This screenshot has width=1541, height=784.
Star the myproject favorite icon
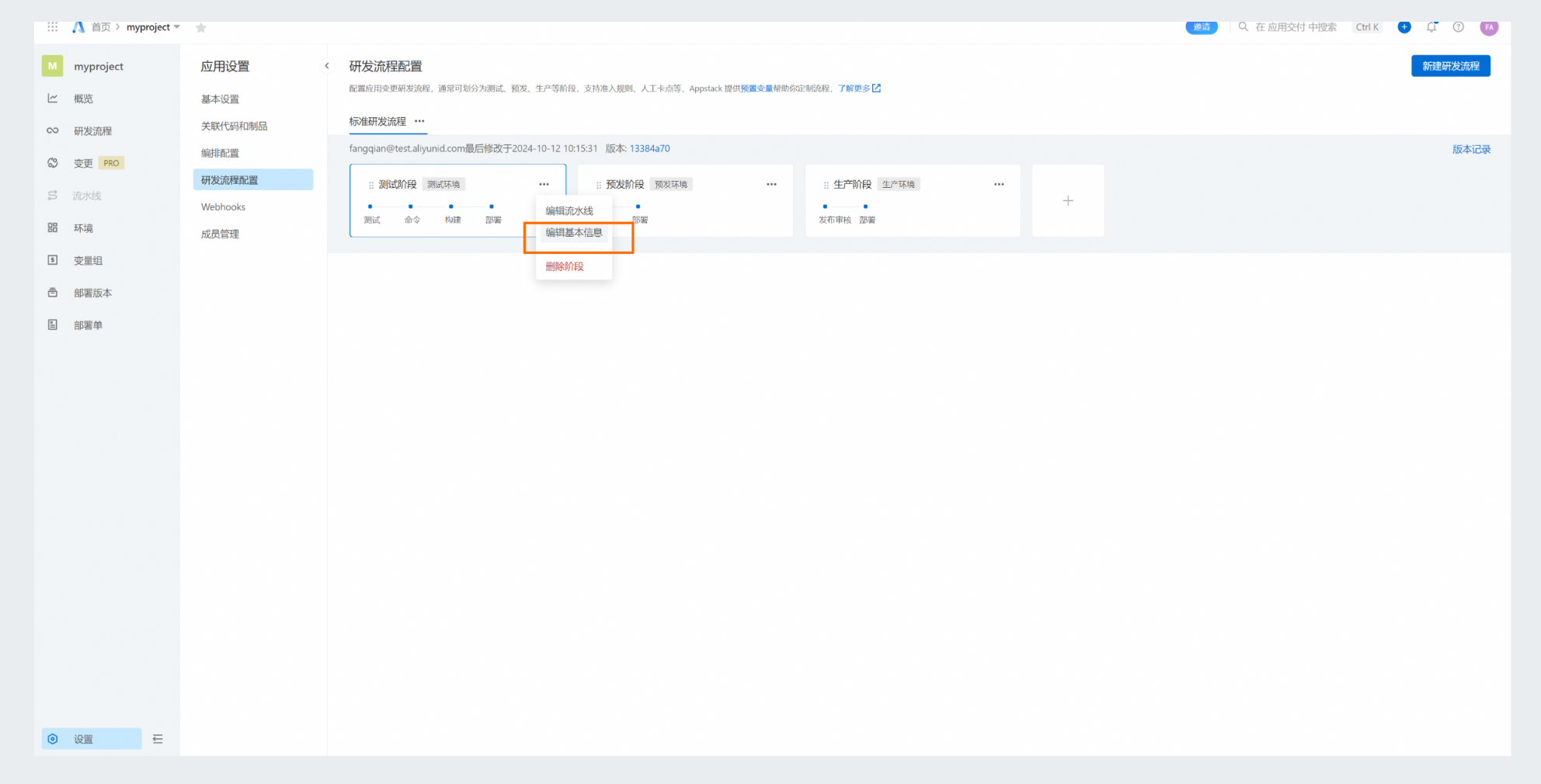point(201,28)
